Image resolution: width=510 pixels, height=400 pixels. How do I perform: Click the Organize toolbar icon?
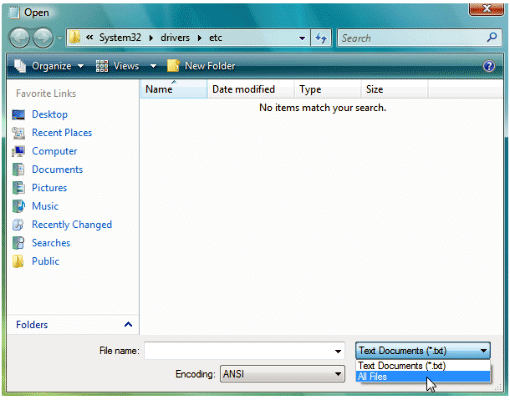click(20, 66)
